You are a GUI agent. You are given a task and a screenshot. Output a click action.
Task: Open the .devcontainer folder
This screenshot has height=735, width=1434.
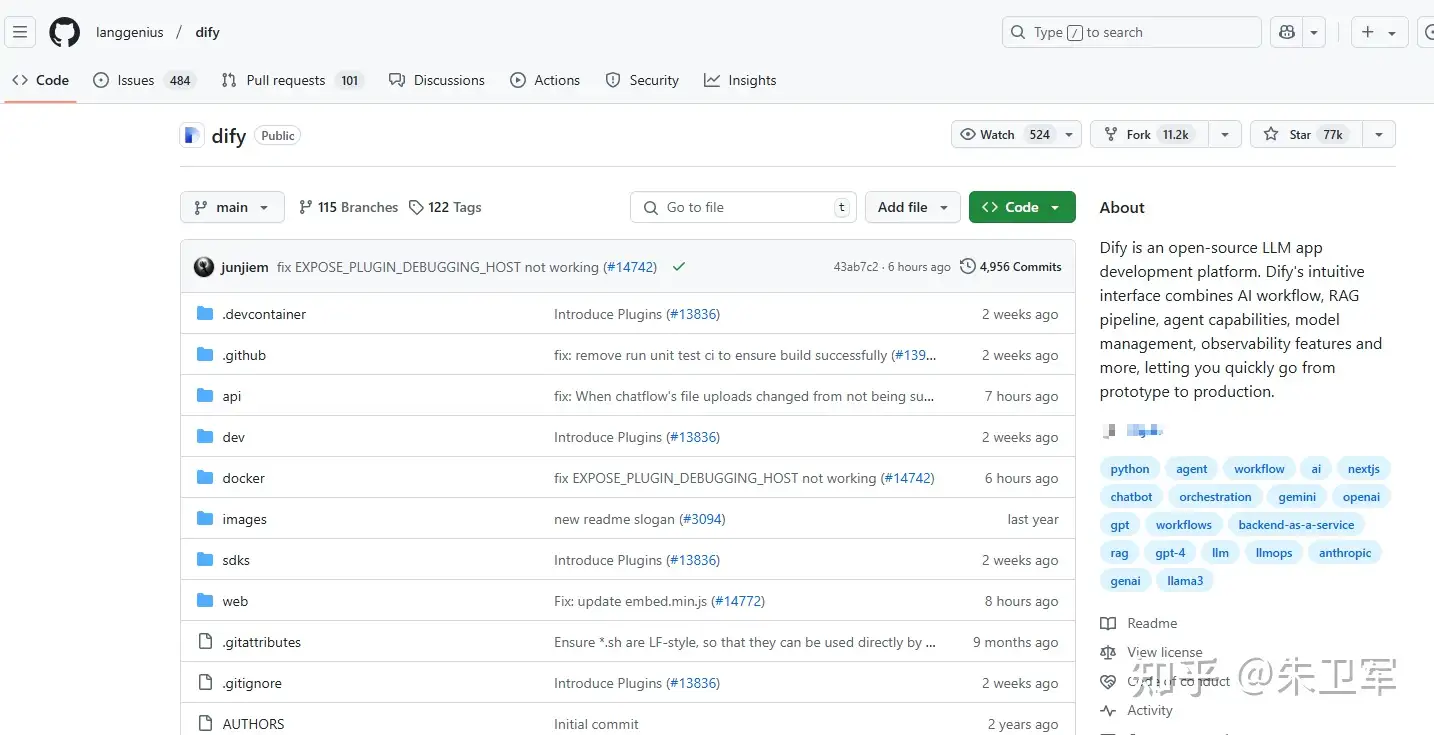click(264, 314)
